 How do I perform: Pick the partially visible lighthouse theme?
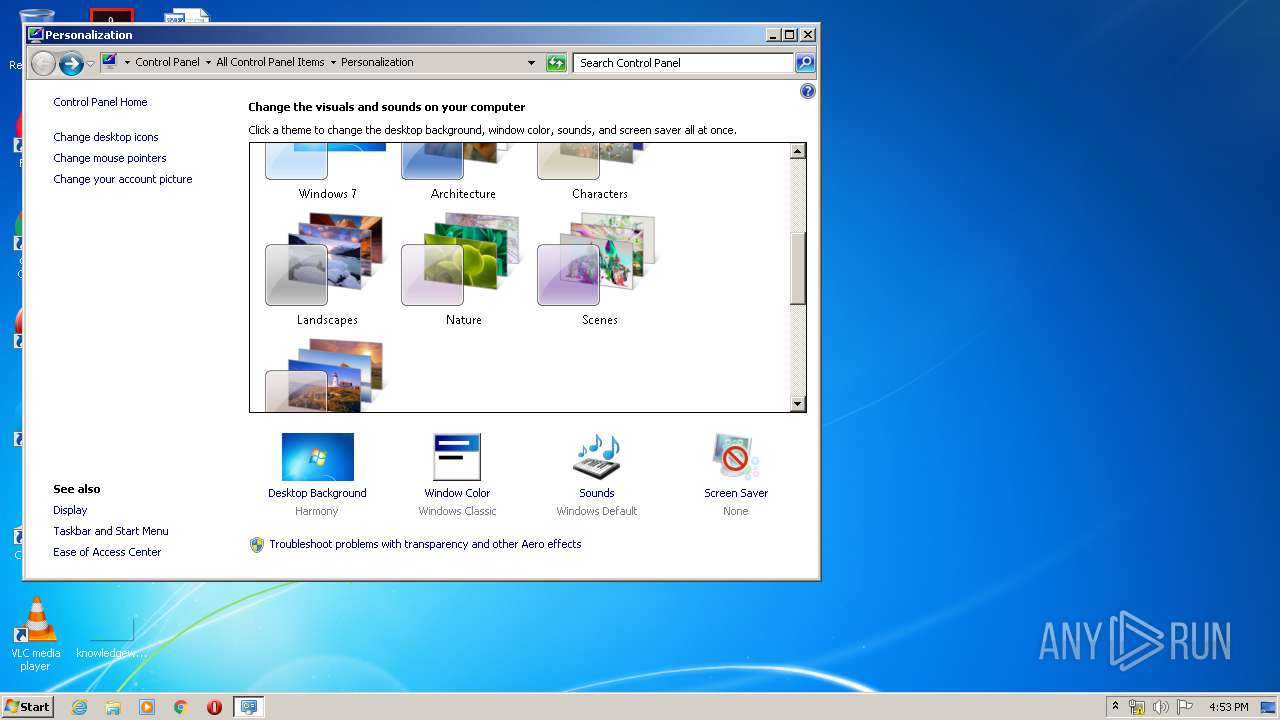[326, 374]
